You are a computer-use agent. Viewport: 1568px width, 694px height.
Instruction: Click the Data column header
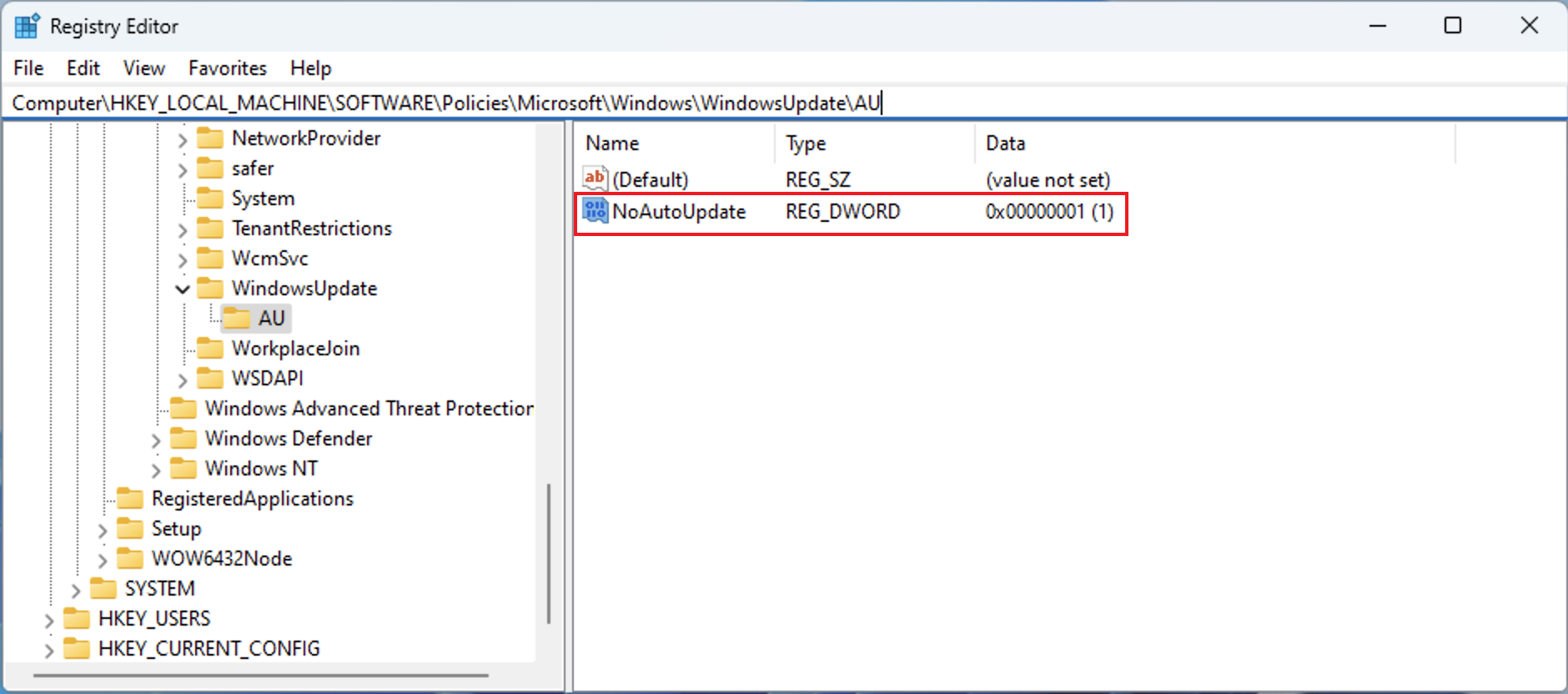click(1005, 143)
